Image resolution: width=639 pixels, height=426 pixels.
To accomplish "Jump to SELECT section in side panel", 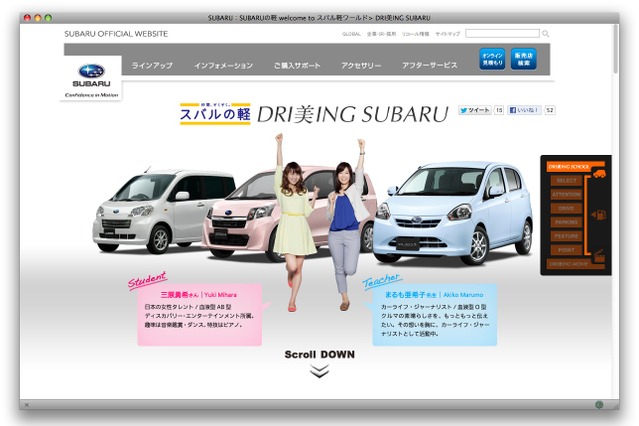I will (566, 181).
